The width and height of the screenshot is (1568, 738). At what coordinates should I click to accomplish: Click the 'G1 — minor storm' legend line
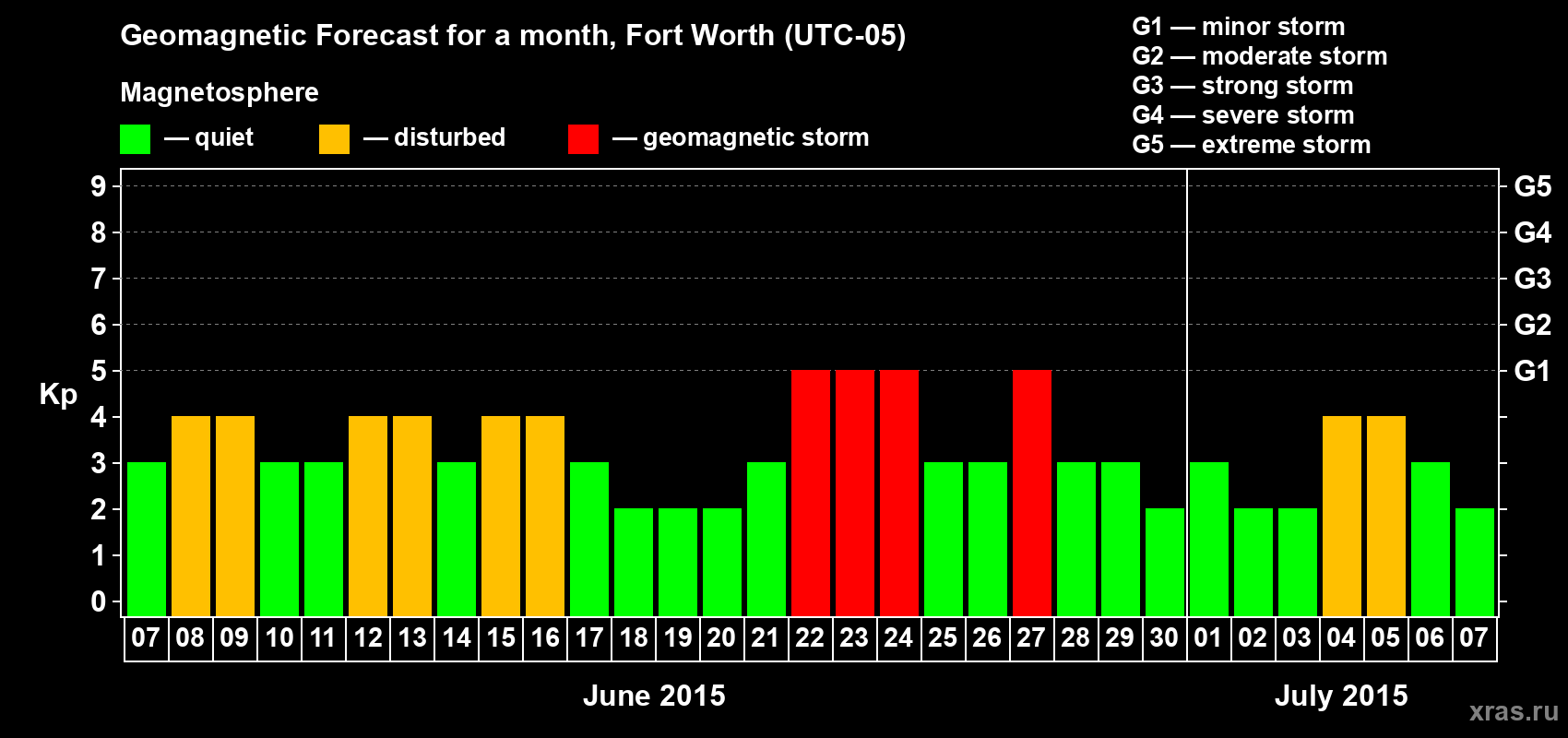[x=1239, y=27]
